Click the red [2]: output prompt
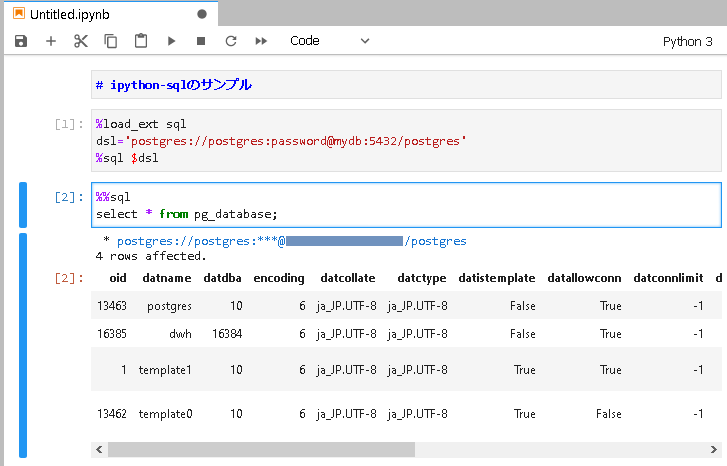 [x=69, y=278]
